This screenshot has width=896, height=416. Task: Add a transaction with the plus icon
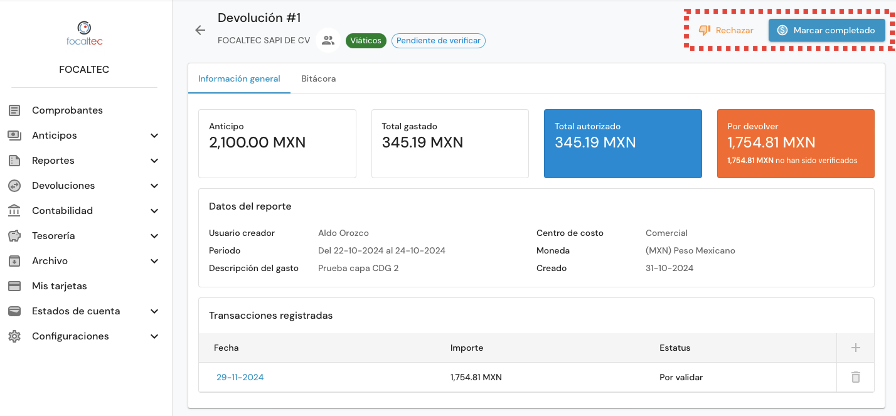pos(855,347)
